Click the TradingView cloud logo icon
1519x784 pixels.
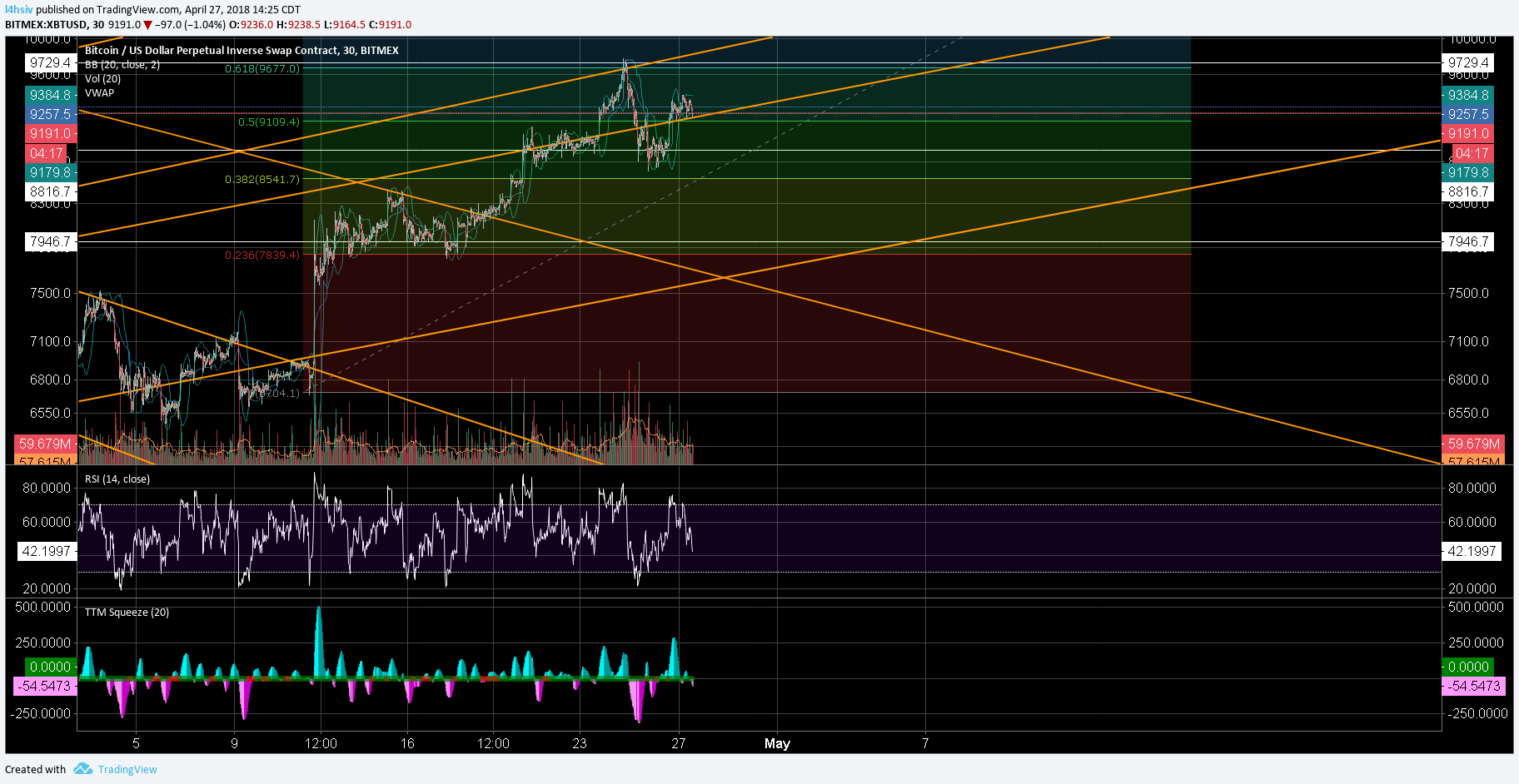pyautogui.click(x=82, y=769)
